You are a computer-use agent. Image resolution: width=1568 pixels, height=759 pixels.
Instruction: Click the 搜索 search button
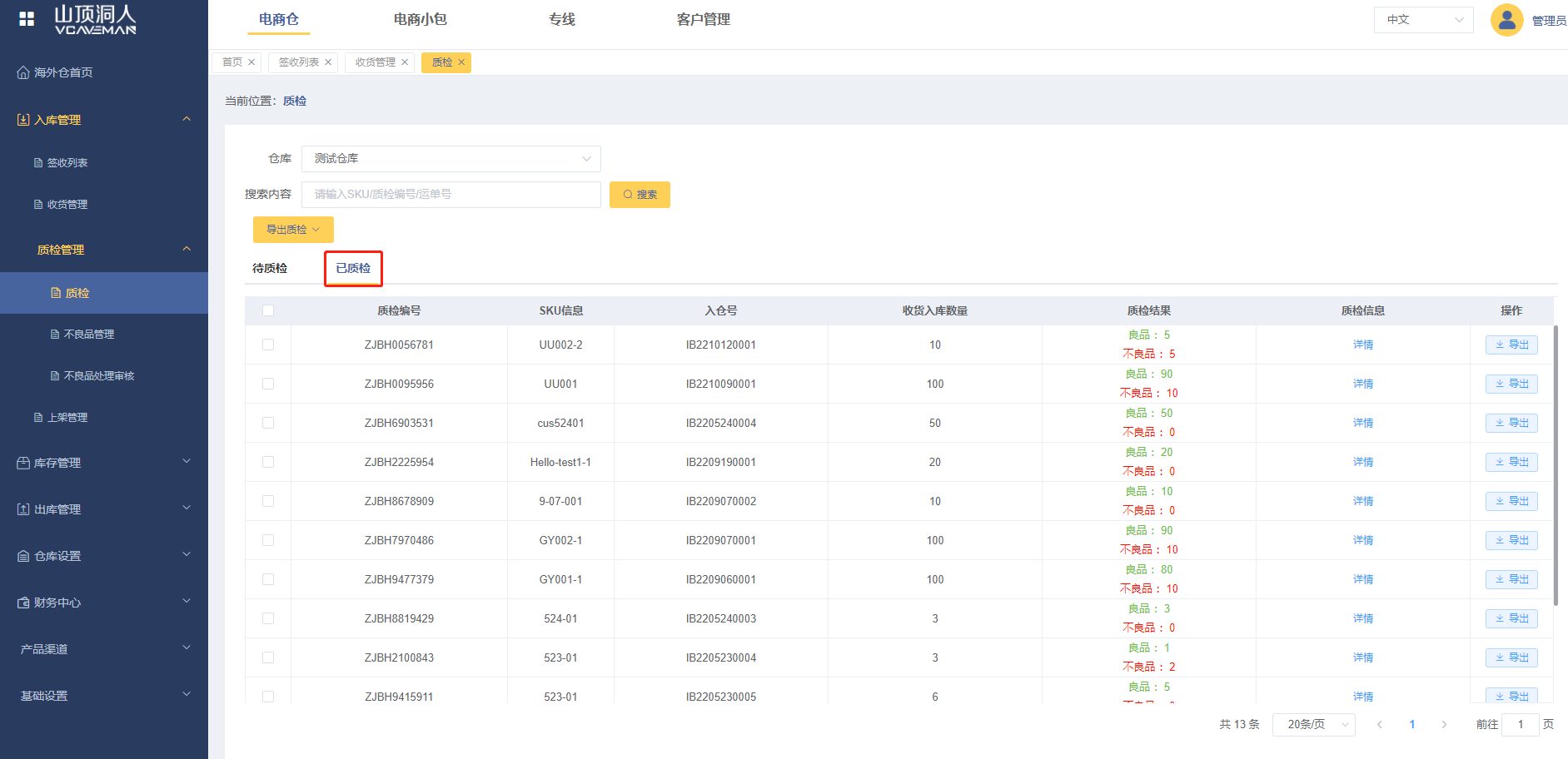[640, 195]
